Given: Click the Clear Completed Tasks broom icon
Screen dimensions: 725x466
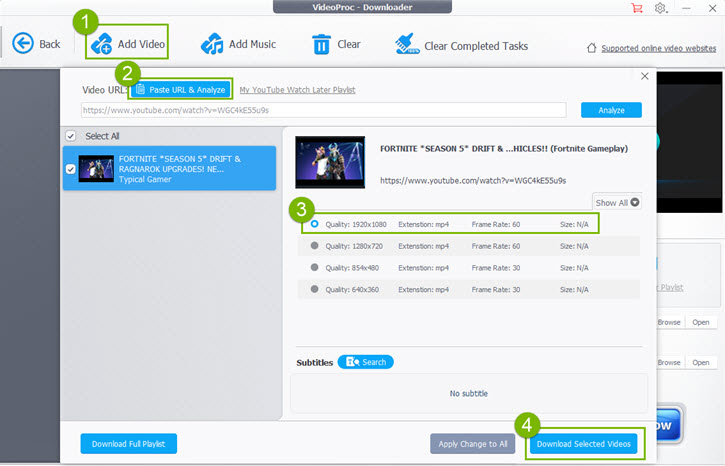Looking at the screenshot, I should click(407, 44).
